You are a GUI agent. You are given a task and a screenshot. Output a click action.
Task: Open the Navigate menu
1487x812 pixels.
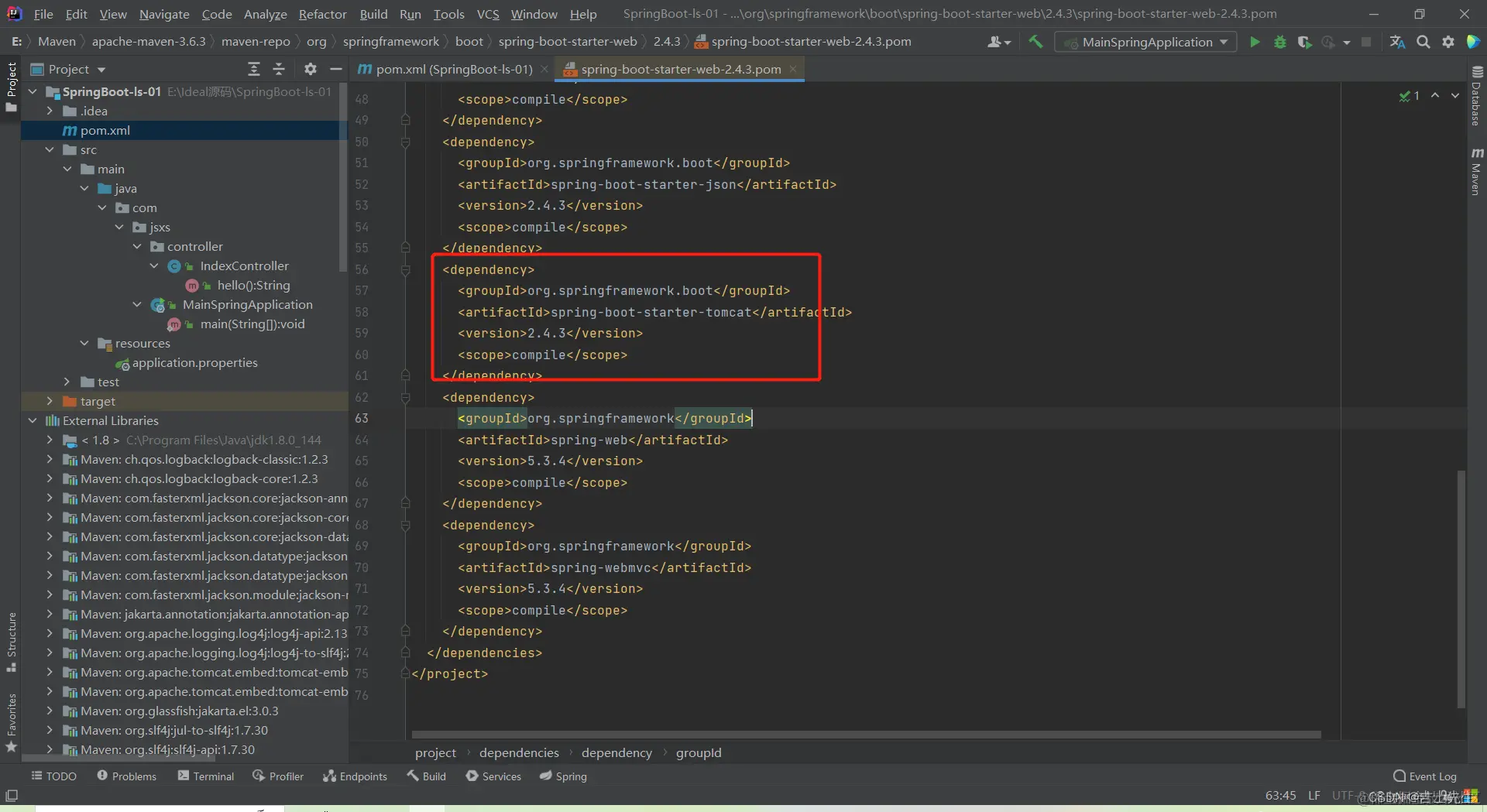tap(164, 14)
